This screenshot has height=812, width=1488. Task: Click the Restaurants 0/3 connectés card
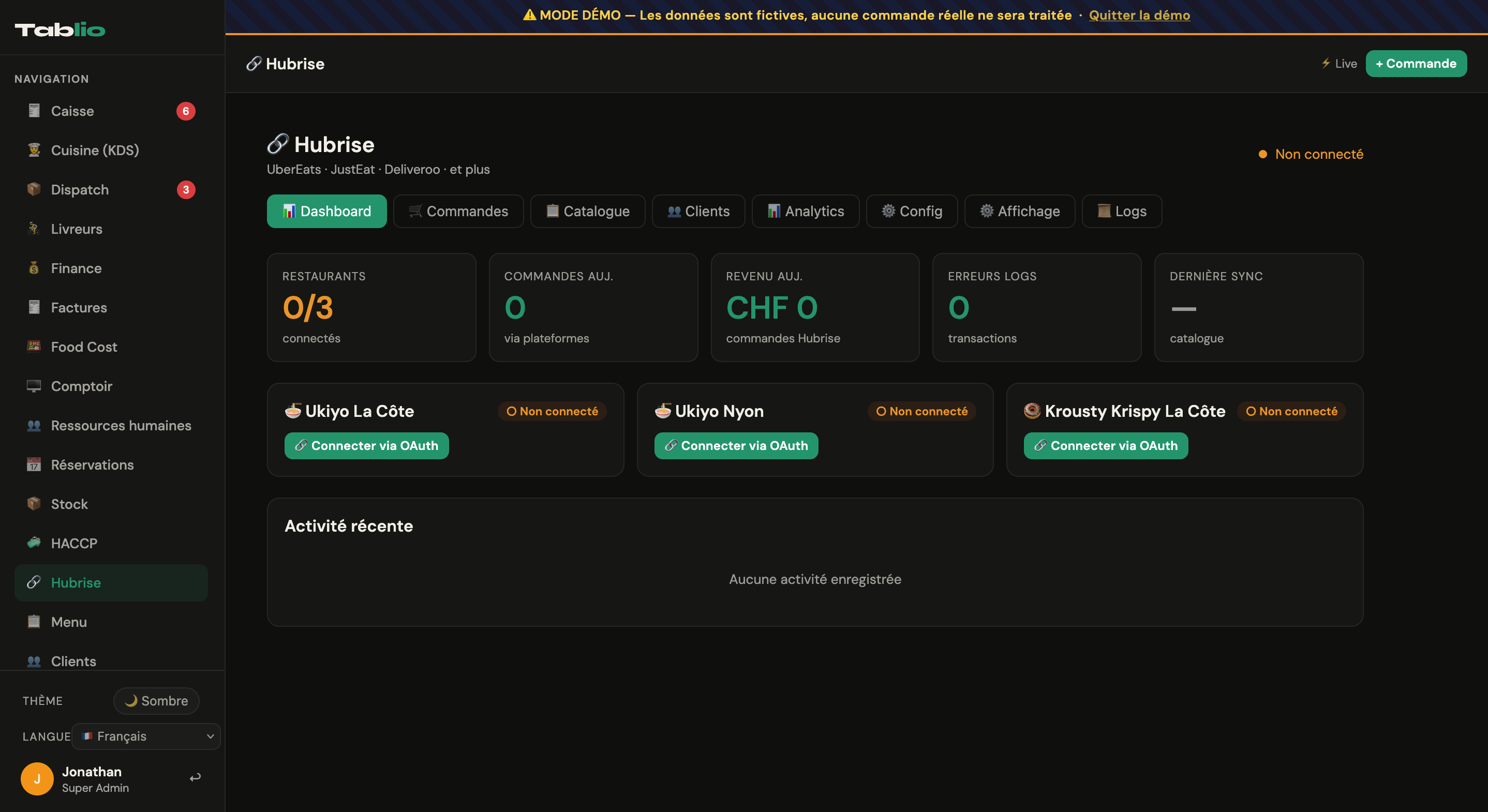pyautogui.click(x=371, y=307)
